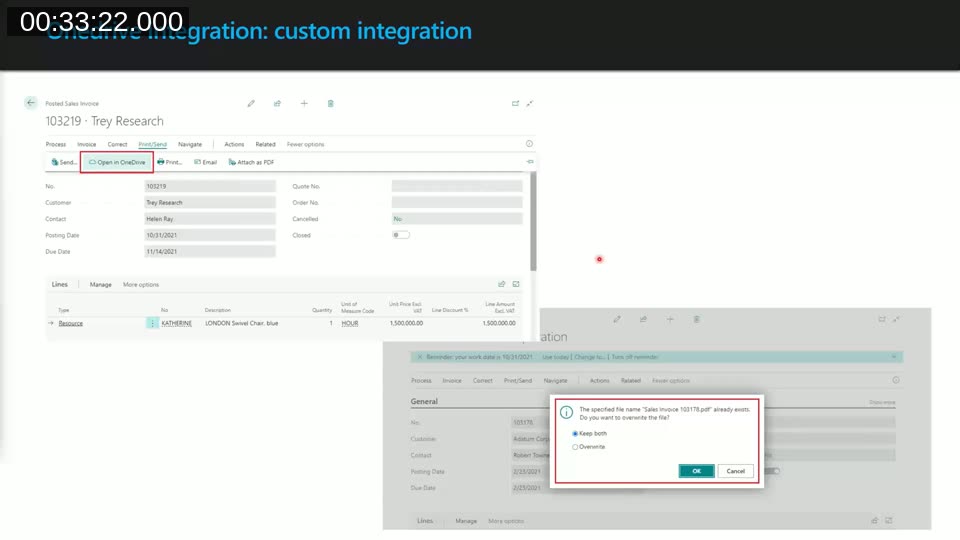Click the Send action
The image size is (960, 540).
click(x=64, y=162)
